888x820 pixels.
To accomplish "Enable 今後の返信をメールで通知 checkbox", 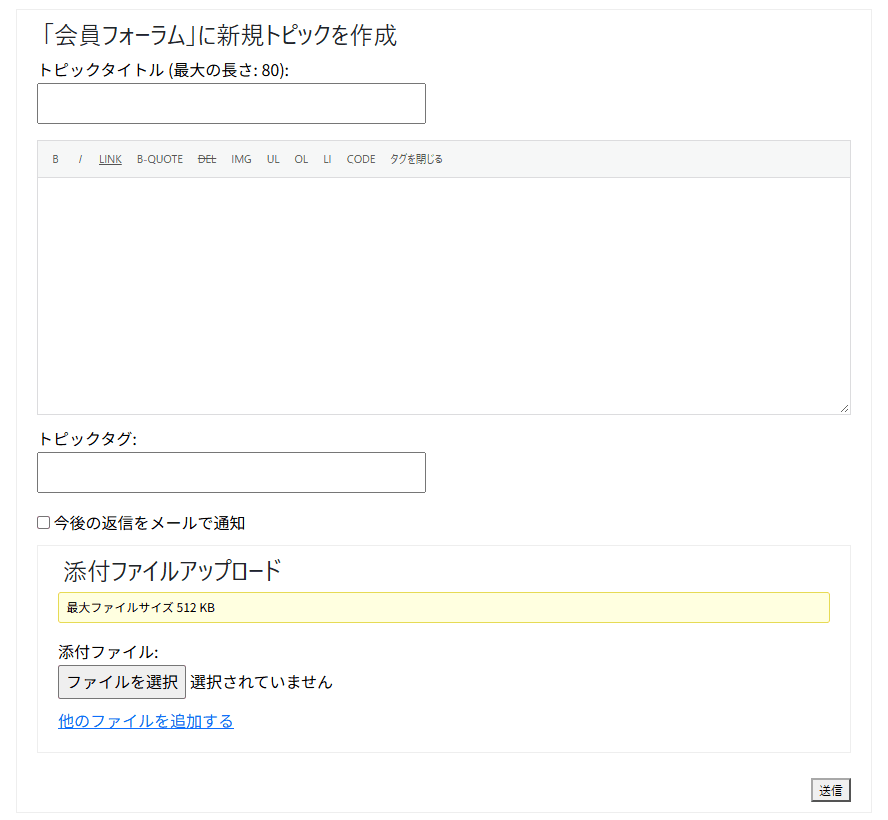I will tap(44, 523).
